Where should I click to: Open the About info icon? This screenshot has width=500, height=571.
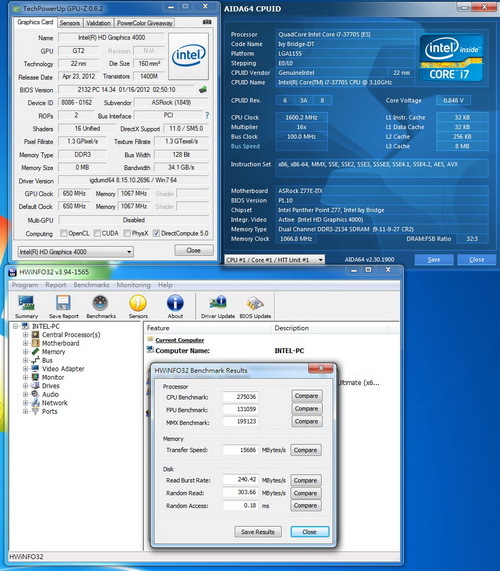point(175,306)
